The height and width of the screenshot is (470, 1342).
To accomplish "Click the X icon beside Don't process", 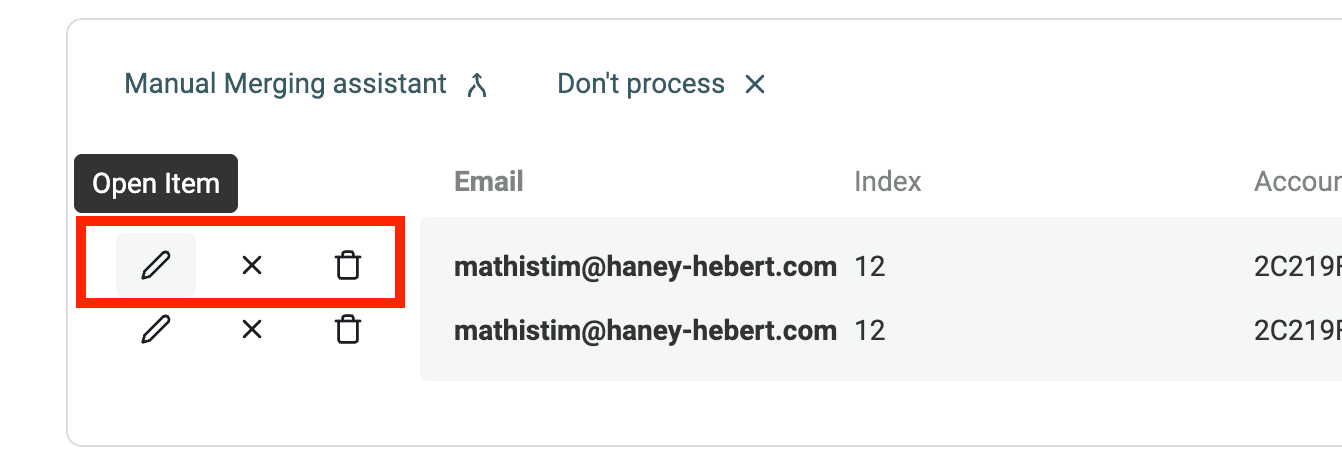I will click(x=755, y=85).
